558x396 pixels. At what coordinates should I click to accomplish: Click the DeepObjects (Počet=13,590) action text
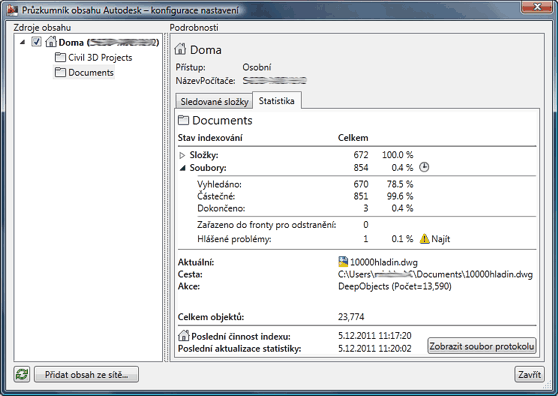(x=395, y=286)
